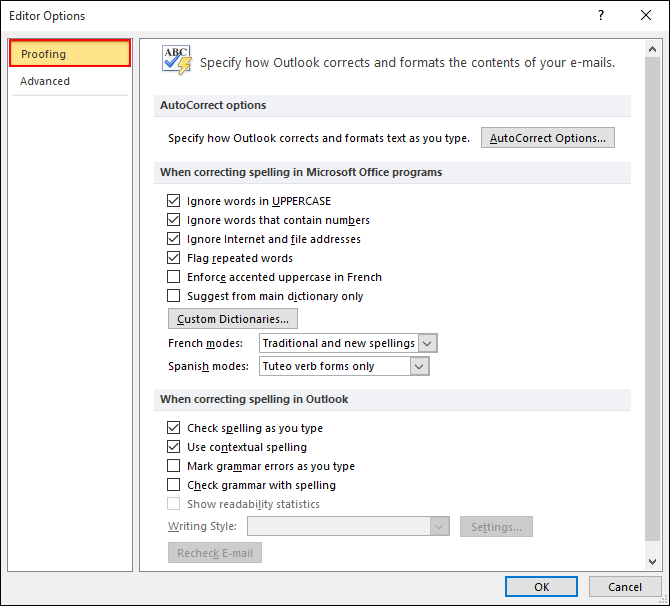Click the Show readability statistics checkbox
The height and width of the screenshot is (606, 670).
tap(173, 504)
